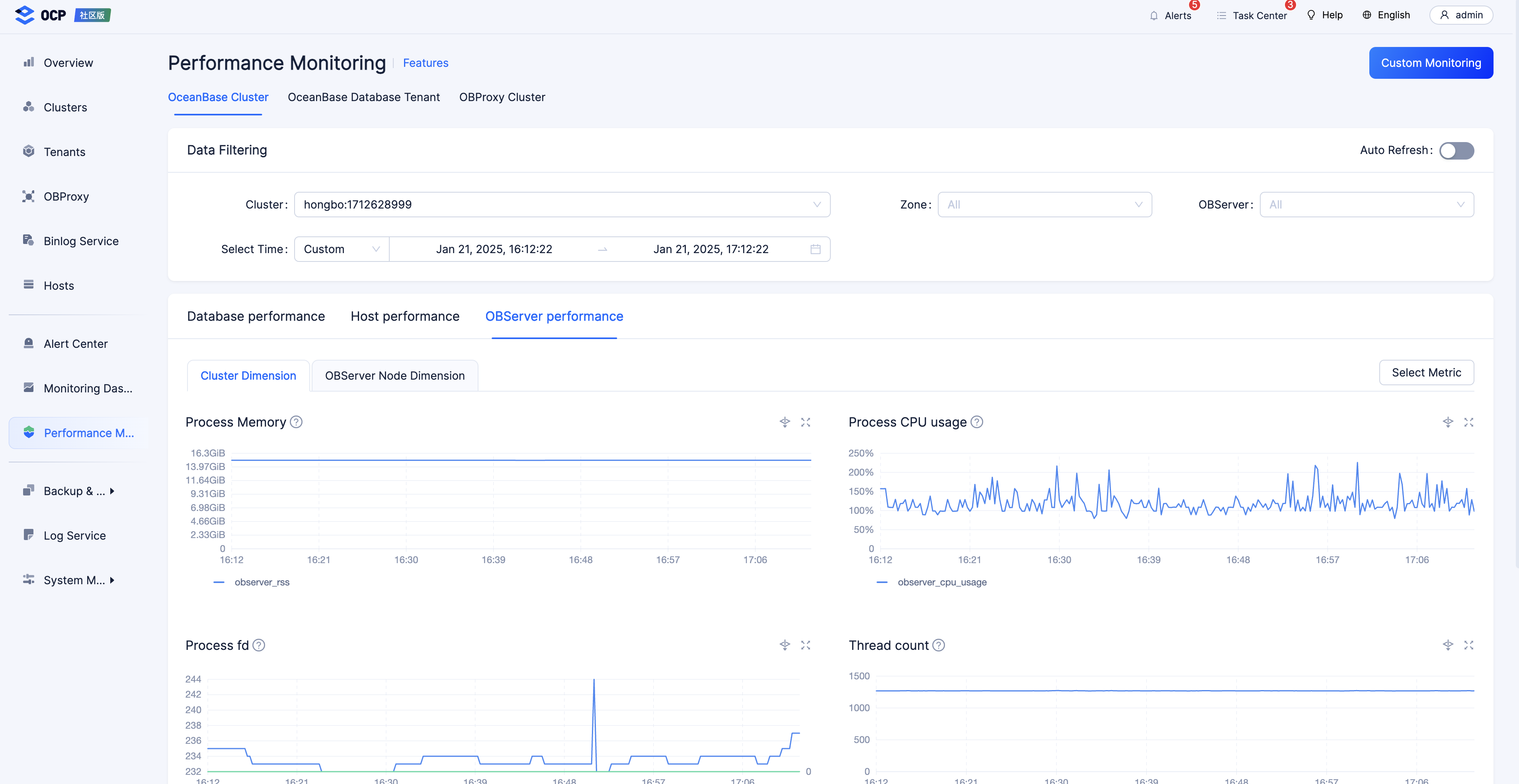The width and height of the screenshot is (1519, 784).
Task: Open the admin user menu
Action: [x=1461, y=16]
